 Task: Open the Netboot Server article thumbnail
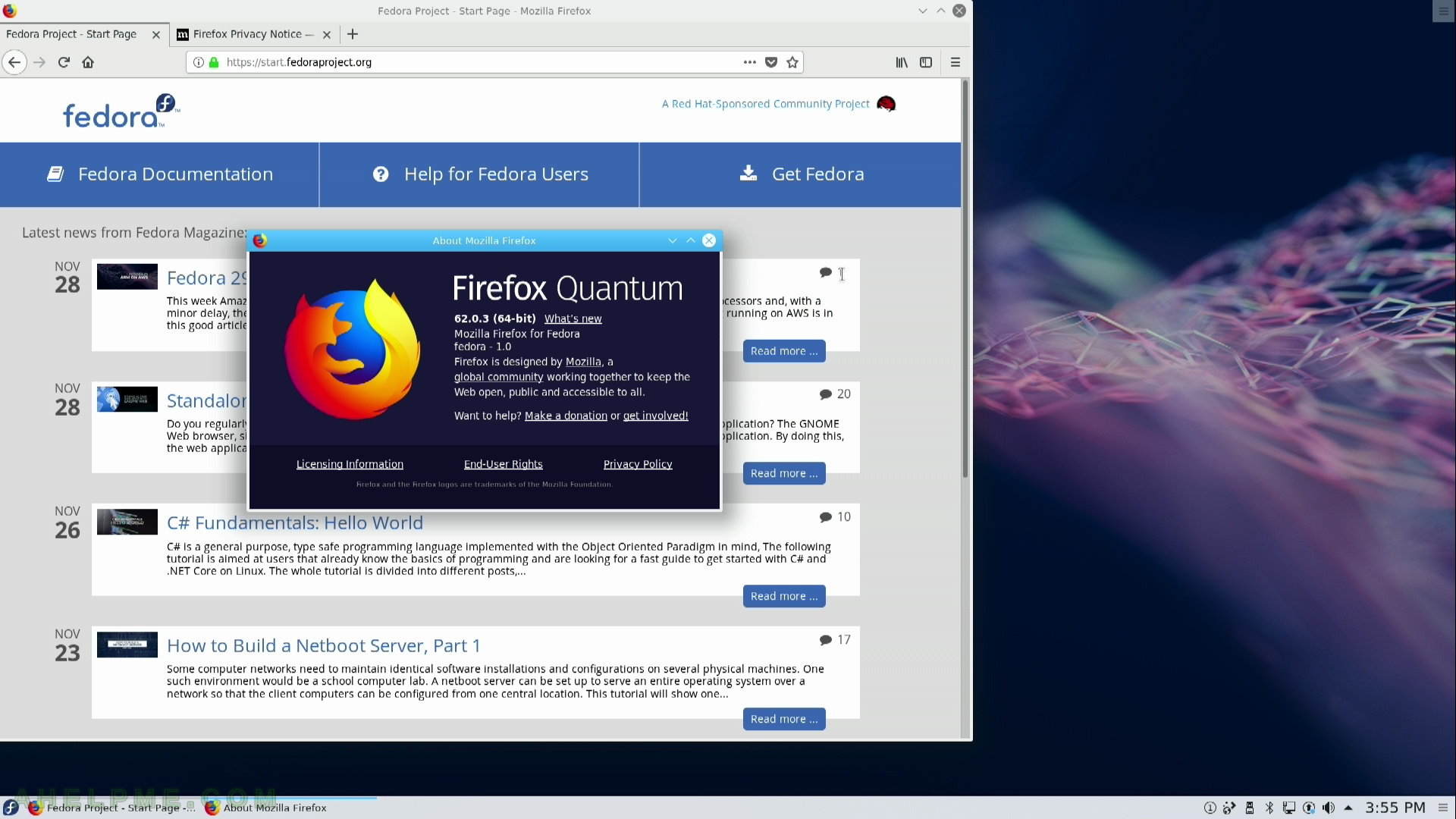click(127, 645)
